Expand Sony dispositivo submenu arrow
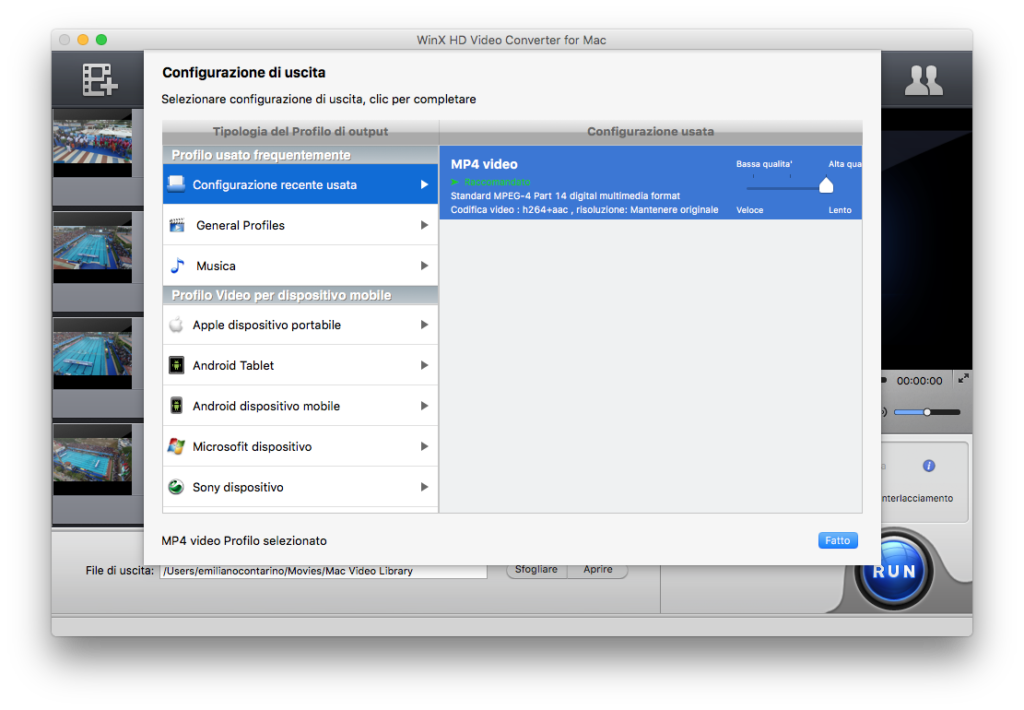Viewport: 1024px width, 710px height. click(424, 487)
